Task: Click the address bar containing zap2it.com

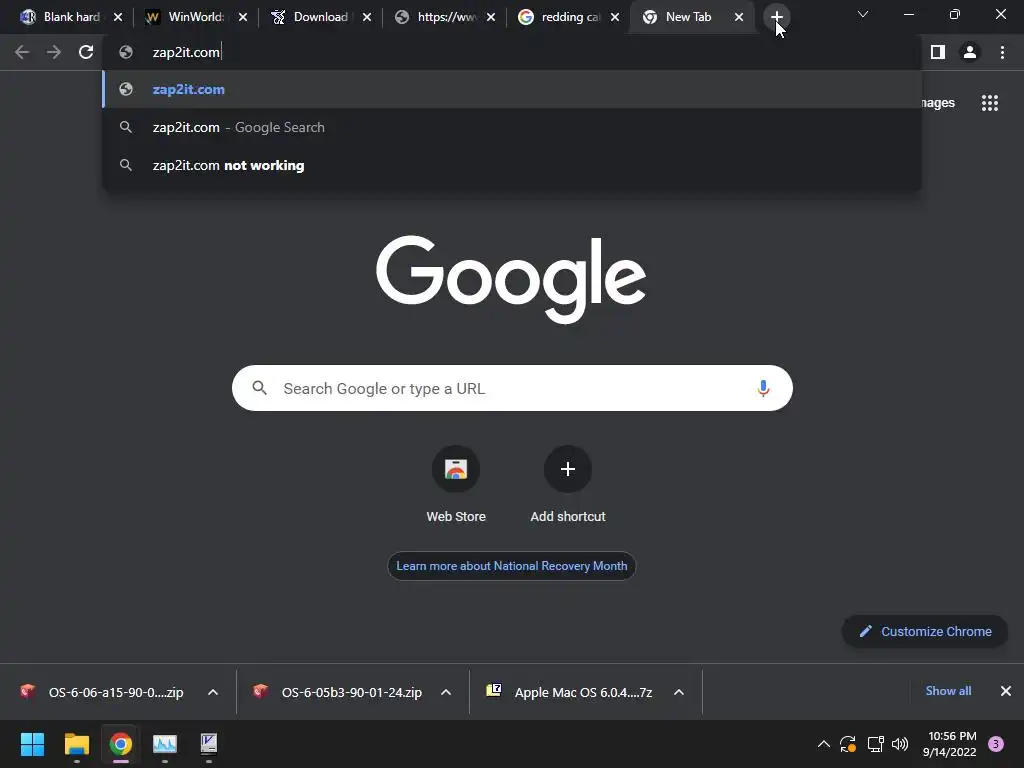Action: click(512, 52)
